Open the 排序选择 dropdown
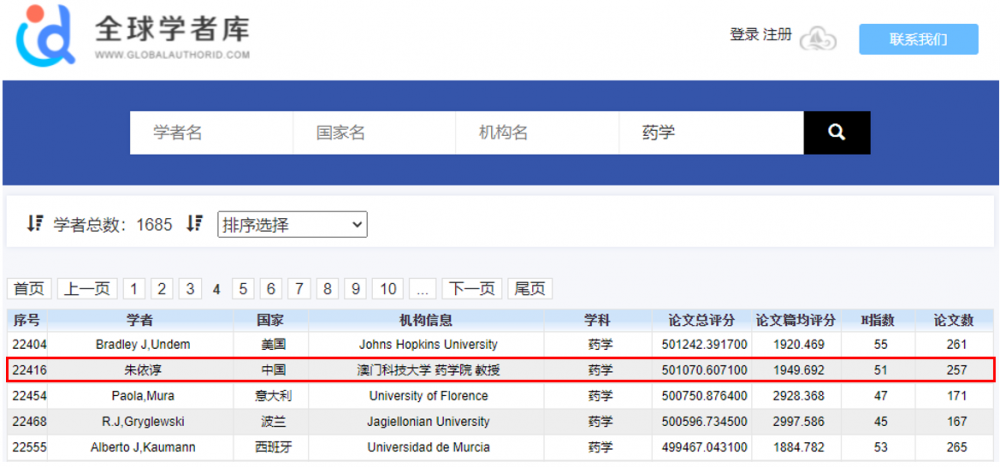The height and width of the screenshot is (467, 1000). click(x=292, y=225)
